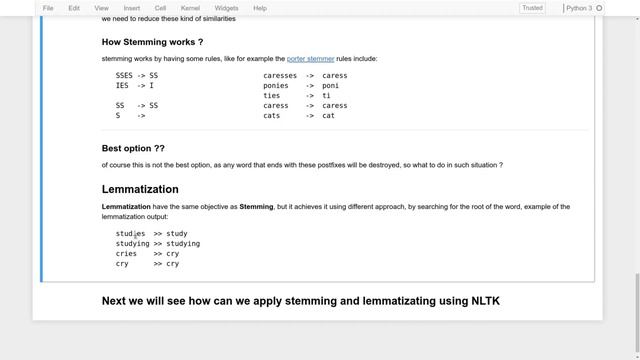Click the 'of course this is not' paragraph
The image size is (640, 360).
[x=302, y=165]
